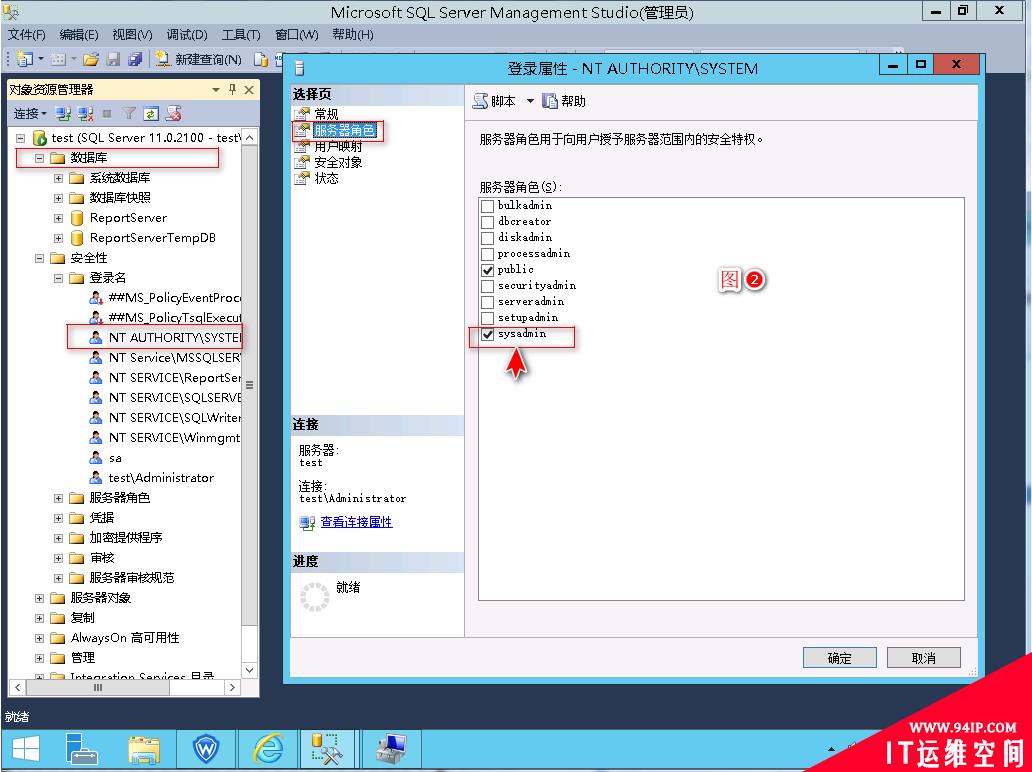This screenshot has width=1032, height=772.
Task: Check the dbcreator role checkbox
Action: point(488,222)
